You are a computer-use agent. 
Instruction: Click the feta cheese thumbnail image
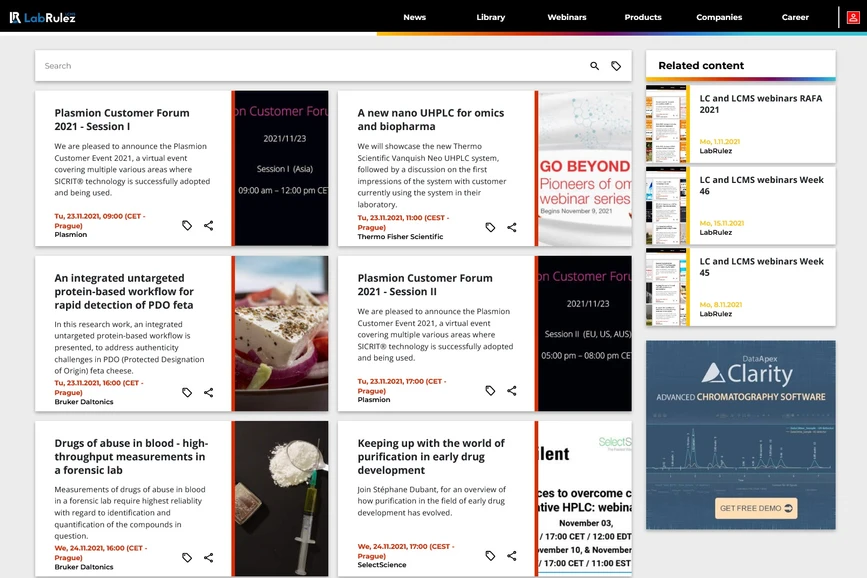pos(281,334)
